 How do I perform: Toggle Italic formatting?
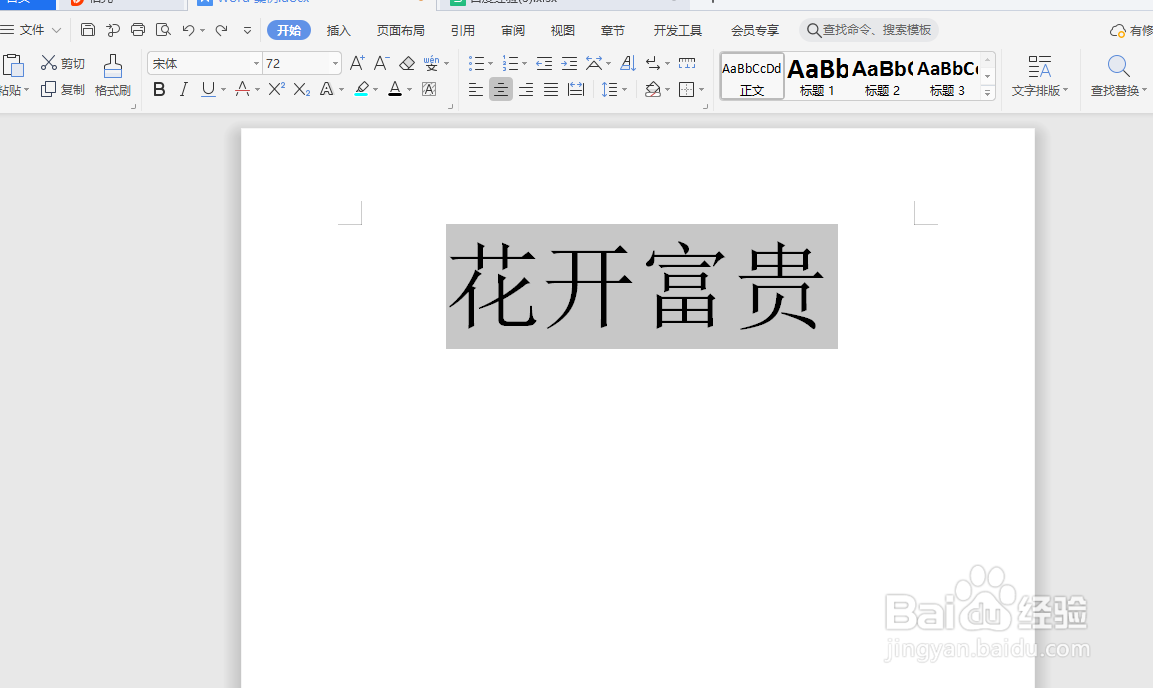click(x=184, y=90)
